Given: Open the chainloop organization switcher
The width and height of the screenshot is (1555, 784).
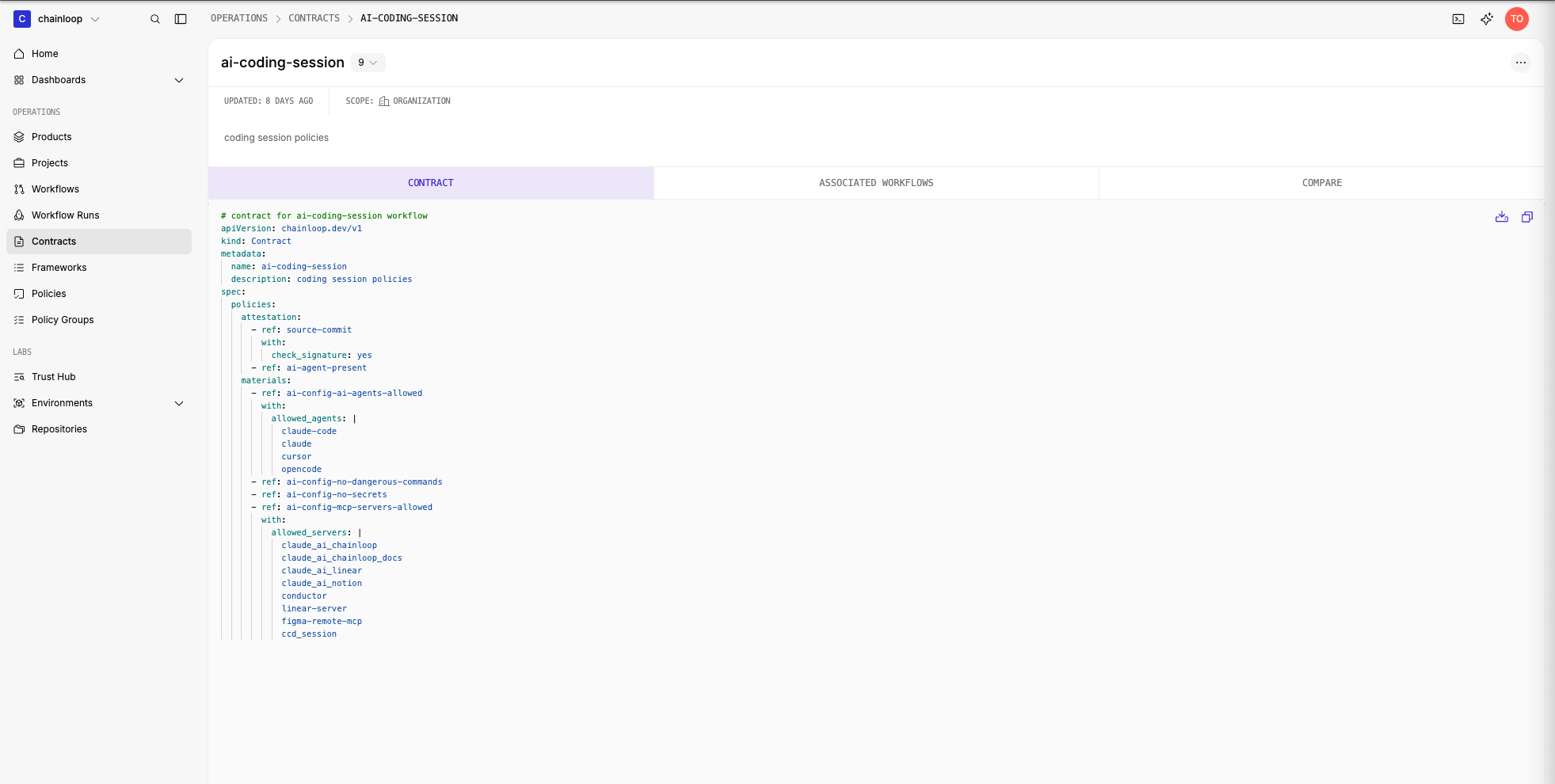Looking at the screenshot, I should point(57,19).
